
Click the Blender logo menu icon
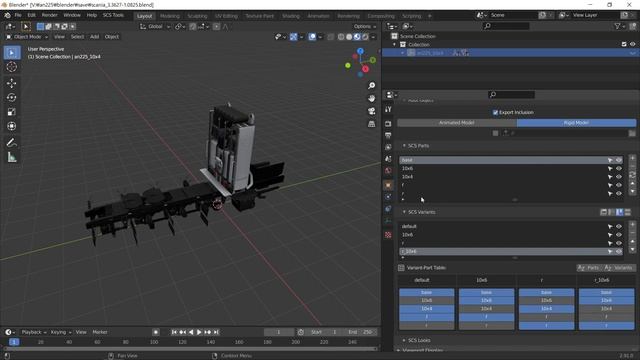7,15
